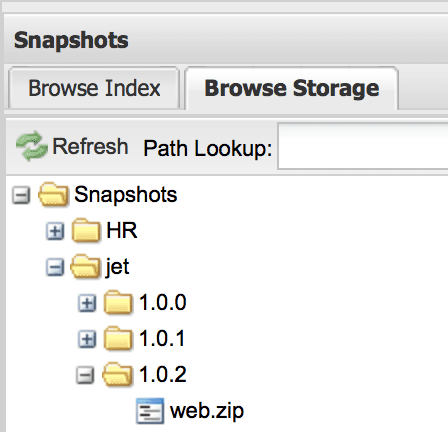The width and height of the screenshot is (448, 432).
Task: Open the web.zip file entry
Action: coord(207,411)
